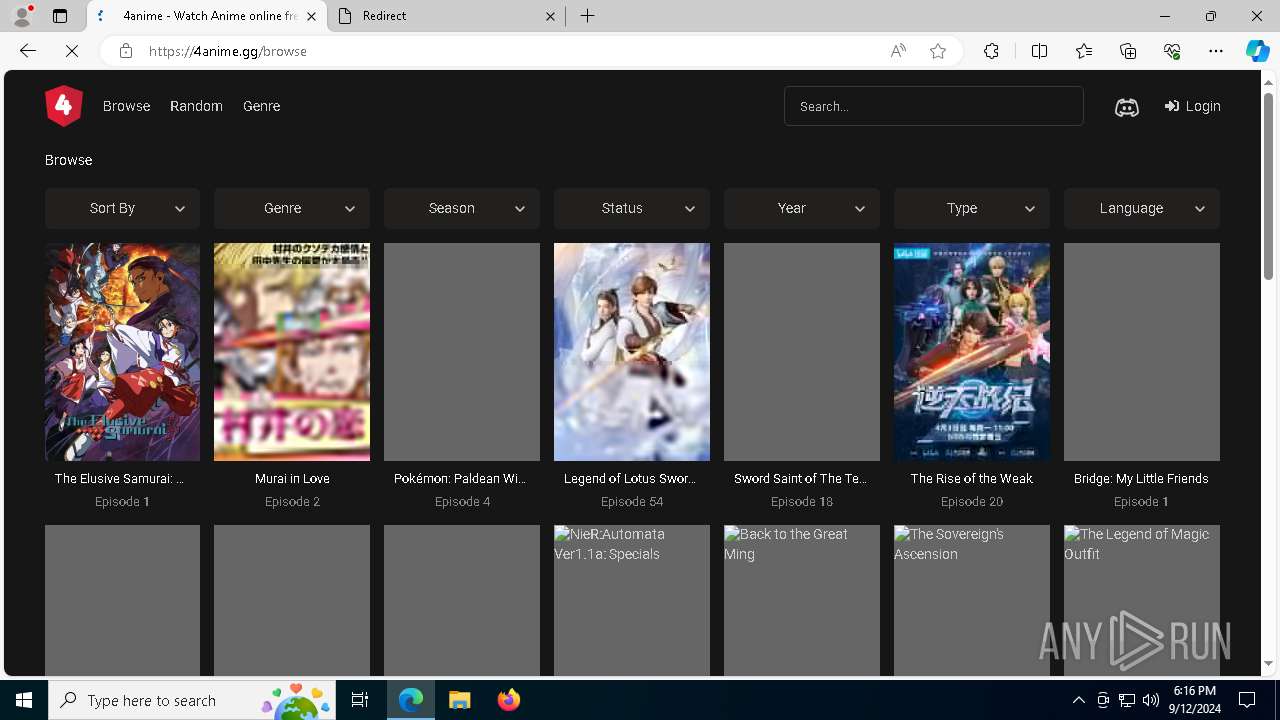The width and height of the screenshot is (1280, 720).
Task: Add this page to favorites star
Action: pos(938,51)
